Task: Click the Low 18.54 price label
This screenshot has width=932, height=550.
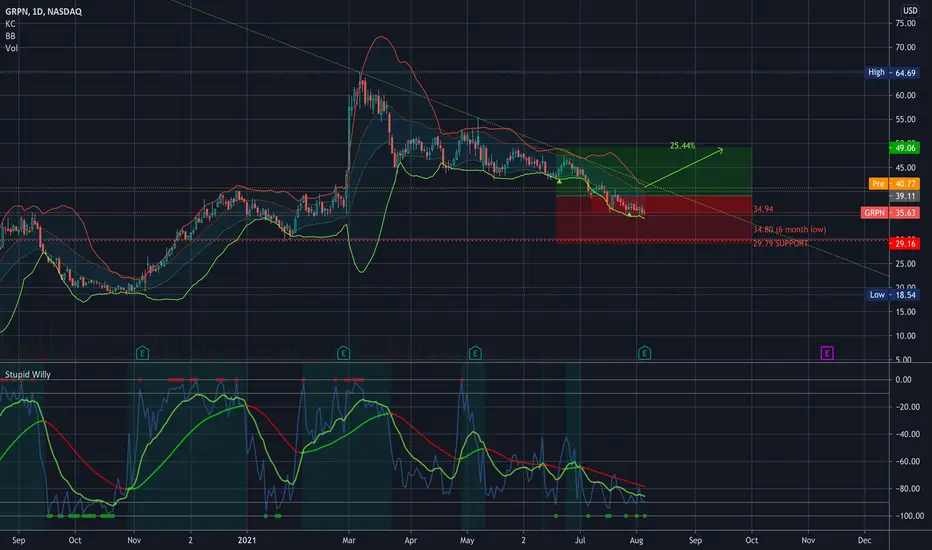Action: point(893,295)
